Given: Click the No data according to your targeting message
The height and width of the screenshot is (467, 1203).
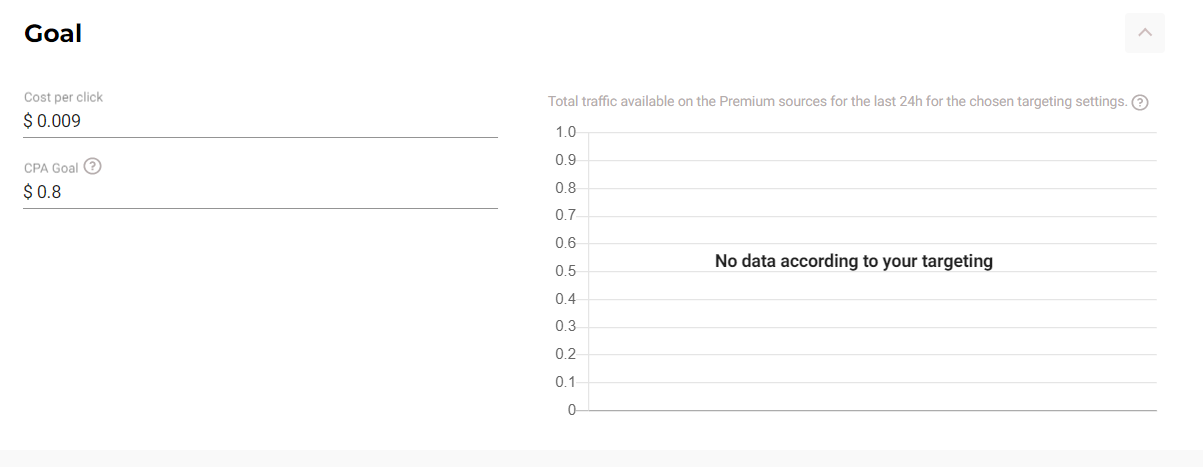Looking at the screenshot, I should 854,261.
